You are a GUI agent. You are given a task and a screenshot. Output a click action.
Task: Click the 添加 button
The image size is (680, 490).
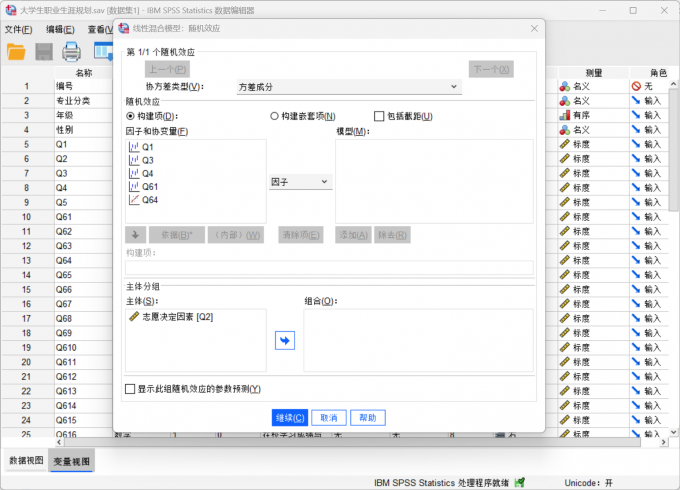[x=353, y=235]
